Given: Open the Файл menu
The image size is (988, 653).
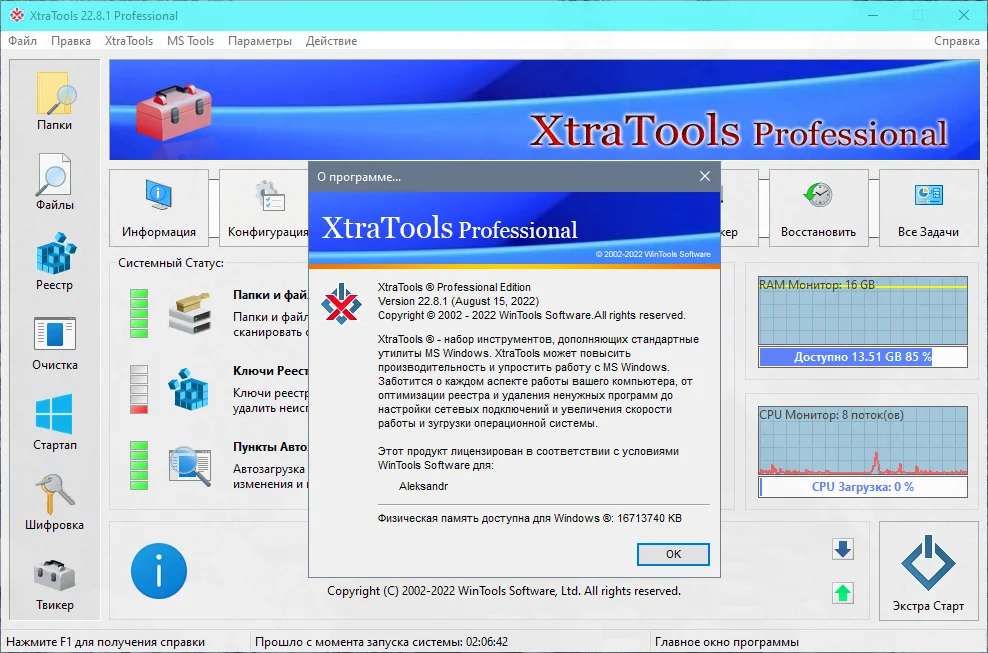Looking at the screenshot, I should tap(23, 41).
